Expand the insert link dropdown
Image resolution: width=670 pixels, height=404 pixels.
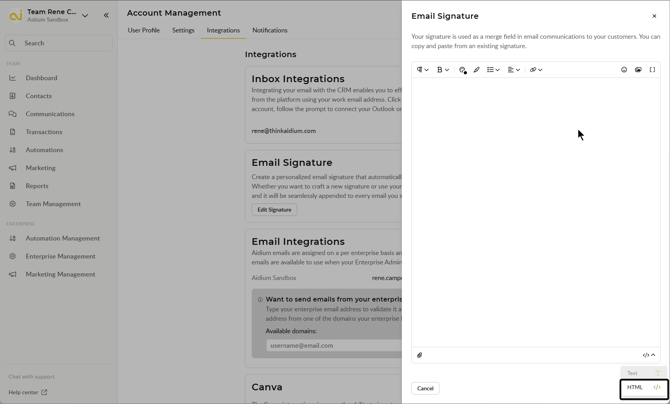click(535, 70)
